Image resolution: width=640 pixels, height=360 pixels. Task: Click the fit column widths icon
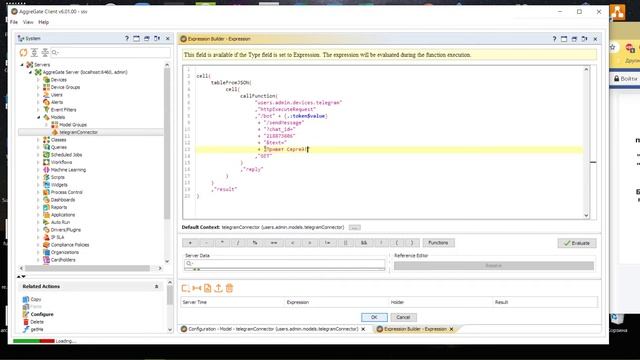pyautogui.click(x=197, y=288)
